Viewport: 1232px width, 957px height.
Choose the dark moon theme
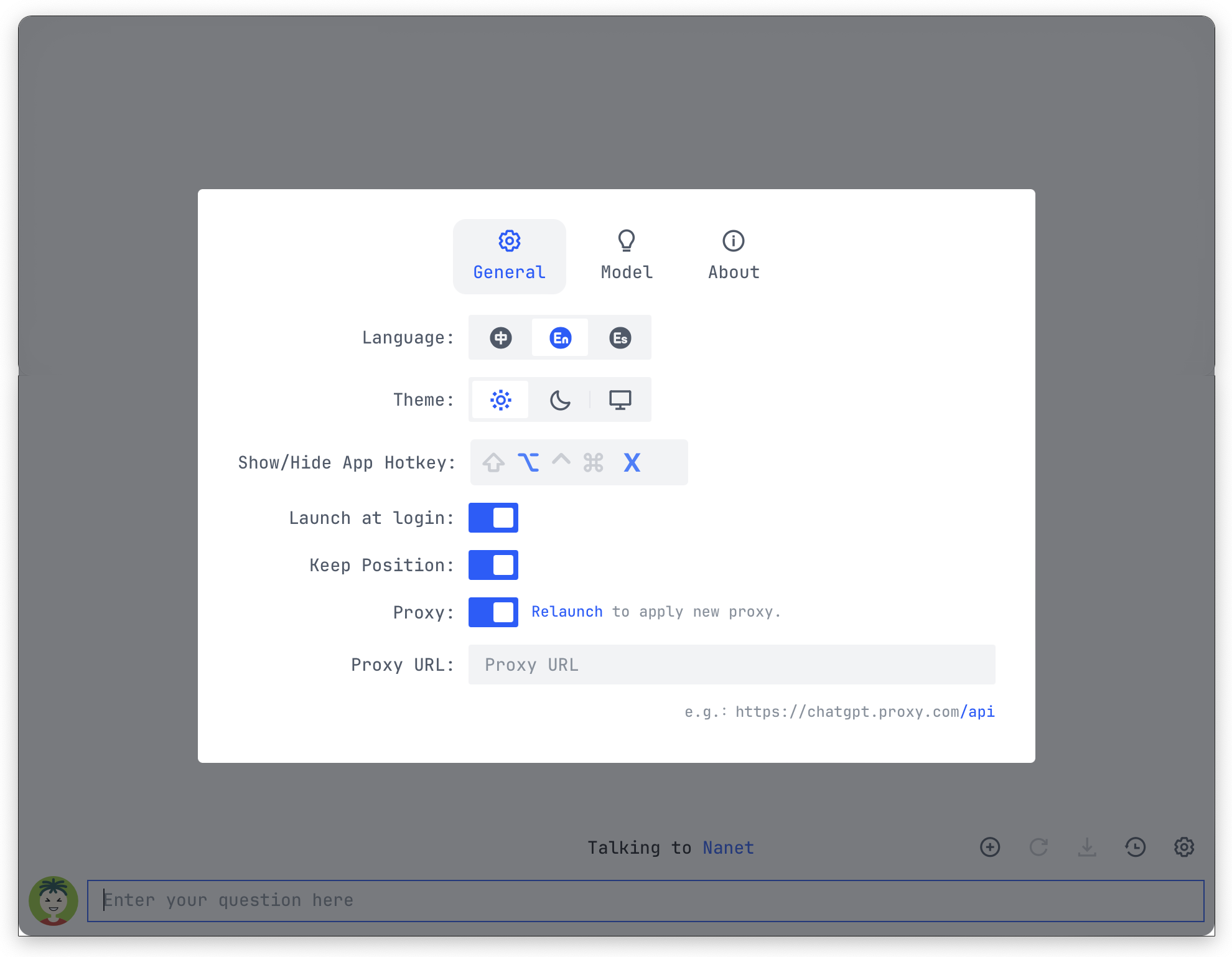click(560, 400)
